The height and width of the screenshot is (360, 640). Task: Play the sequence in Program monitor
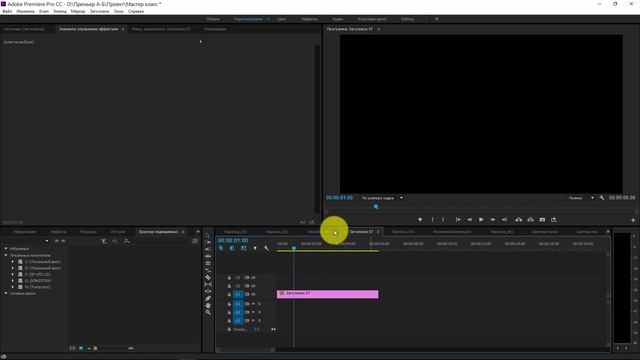coord(481,220)
